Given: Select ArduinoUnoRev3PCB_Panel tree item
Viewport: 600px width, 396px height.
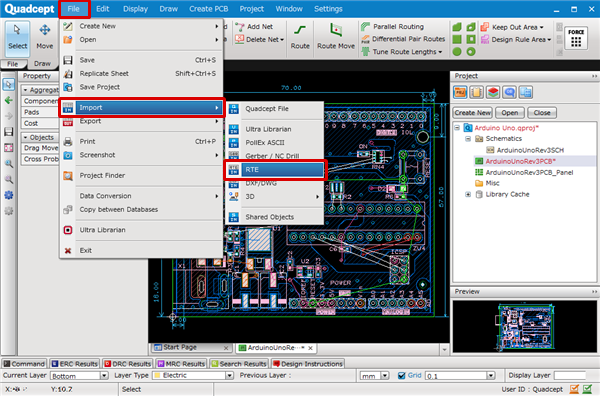Looking at the screenshot, I should (529, 173).
